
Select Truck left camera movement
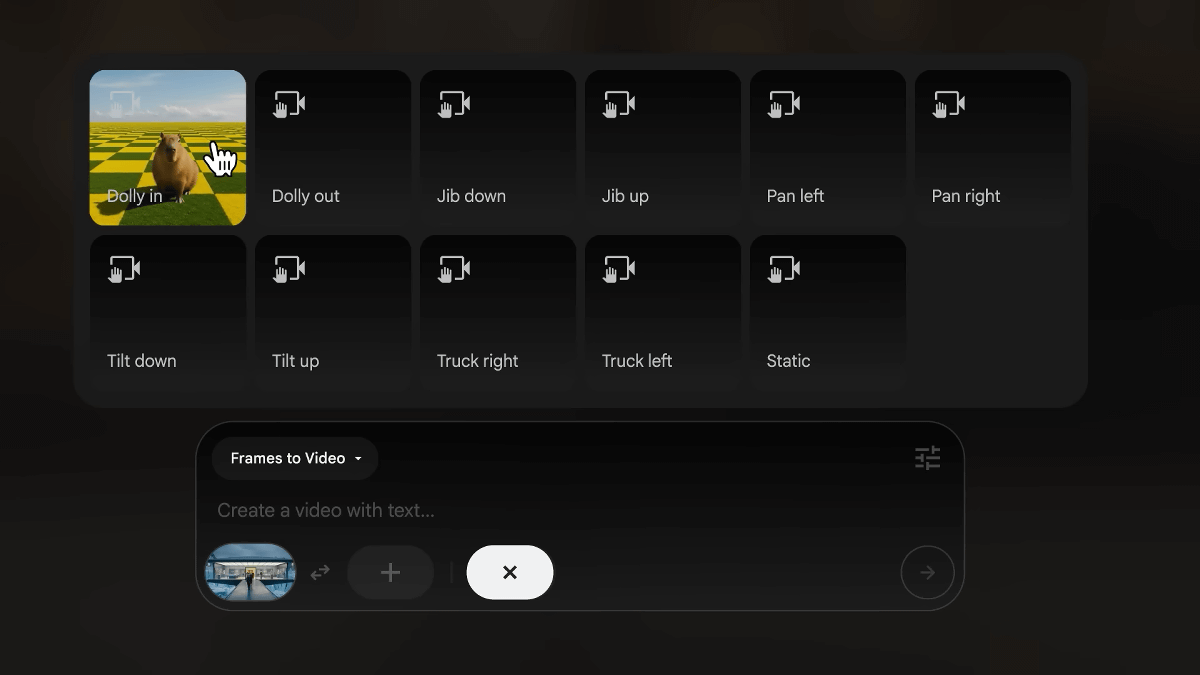click(663, 313)
